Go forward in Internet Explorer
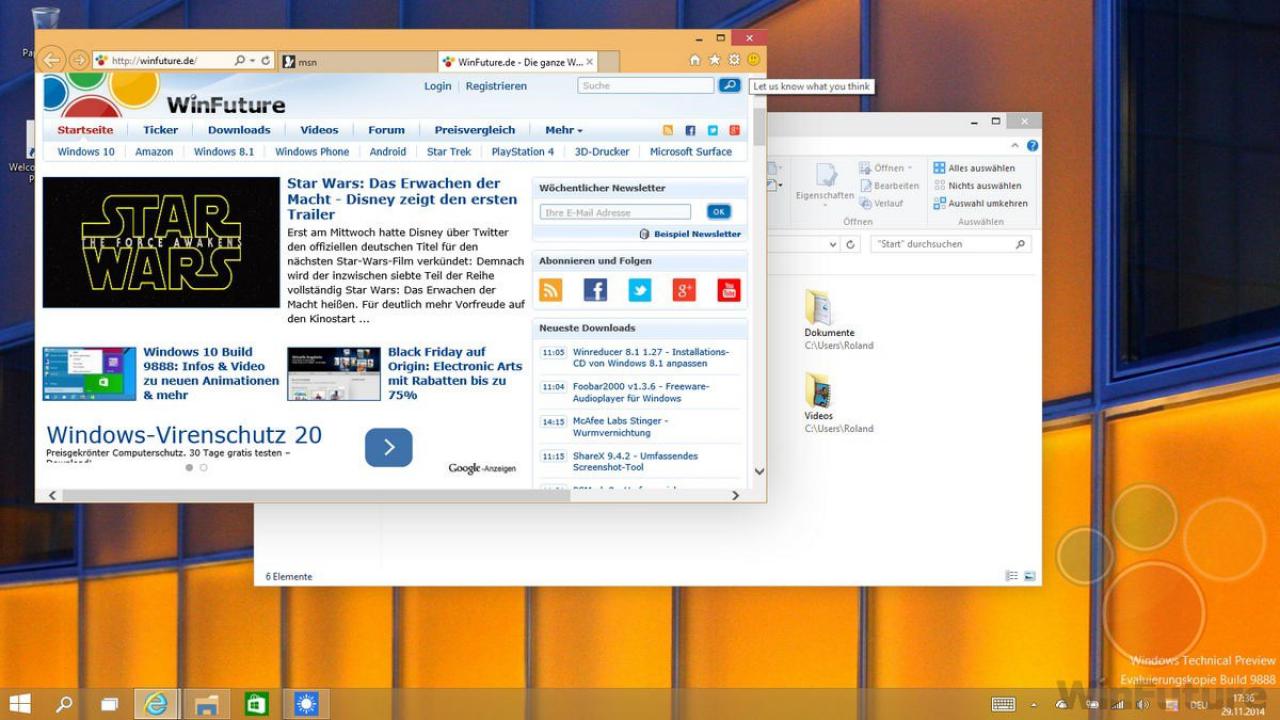1280x720 pixels. click(x=79, y=60)
